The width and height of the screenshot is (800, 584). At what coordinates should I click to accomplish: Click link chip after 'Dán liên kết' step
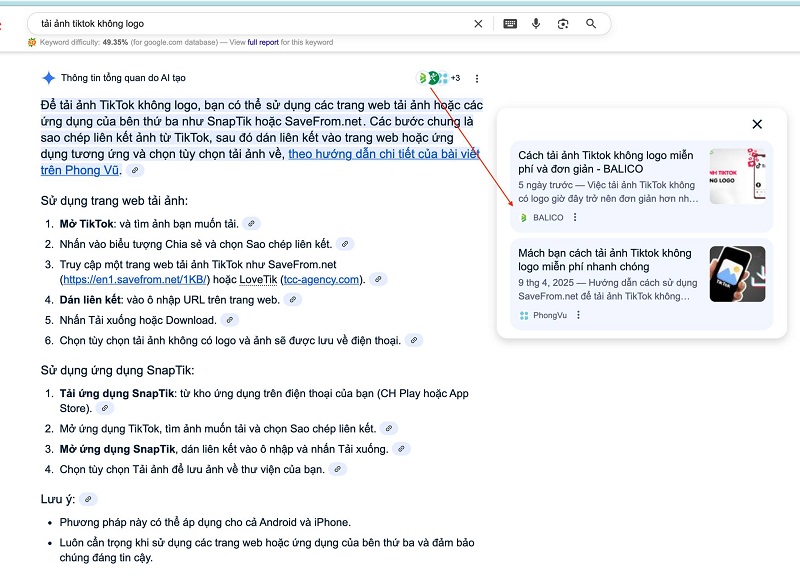pyautogui.click(x=293, y=300)
